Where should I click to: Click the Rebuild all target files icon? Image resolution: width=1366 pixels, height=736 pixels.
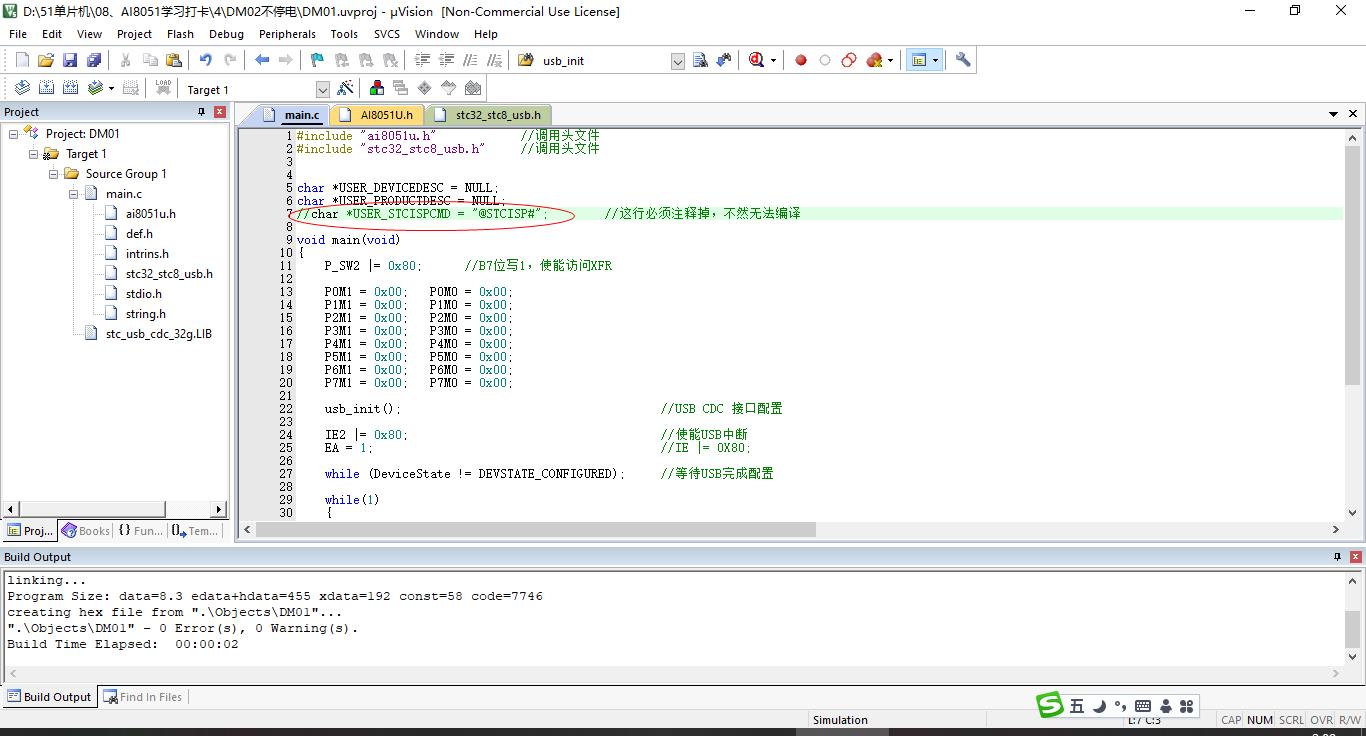[x=71, y=88]
